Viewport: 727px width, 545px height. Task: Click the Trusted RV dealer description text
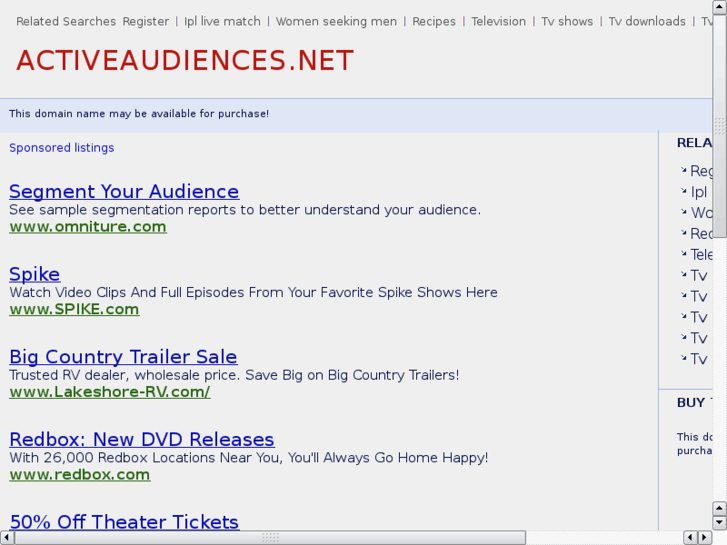[x=234, y=375]
